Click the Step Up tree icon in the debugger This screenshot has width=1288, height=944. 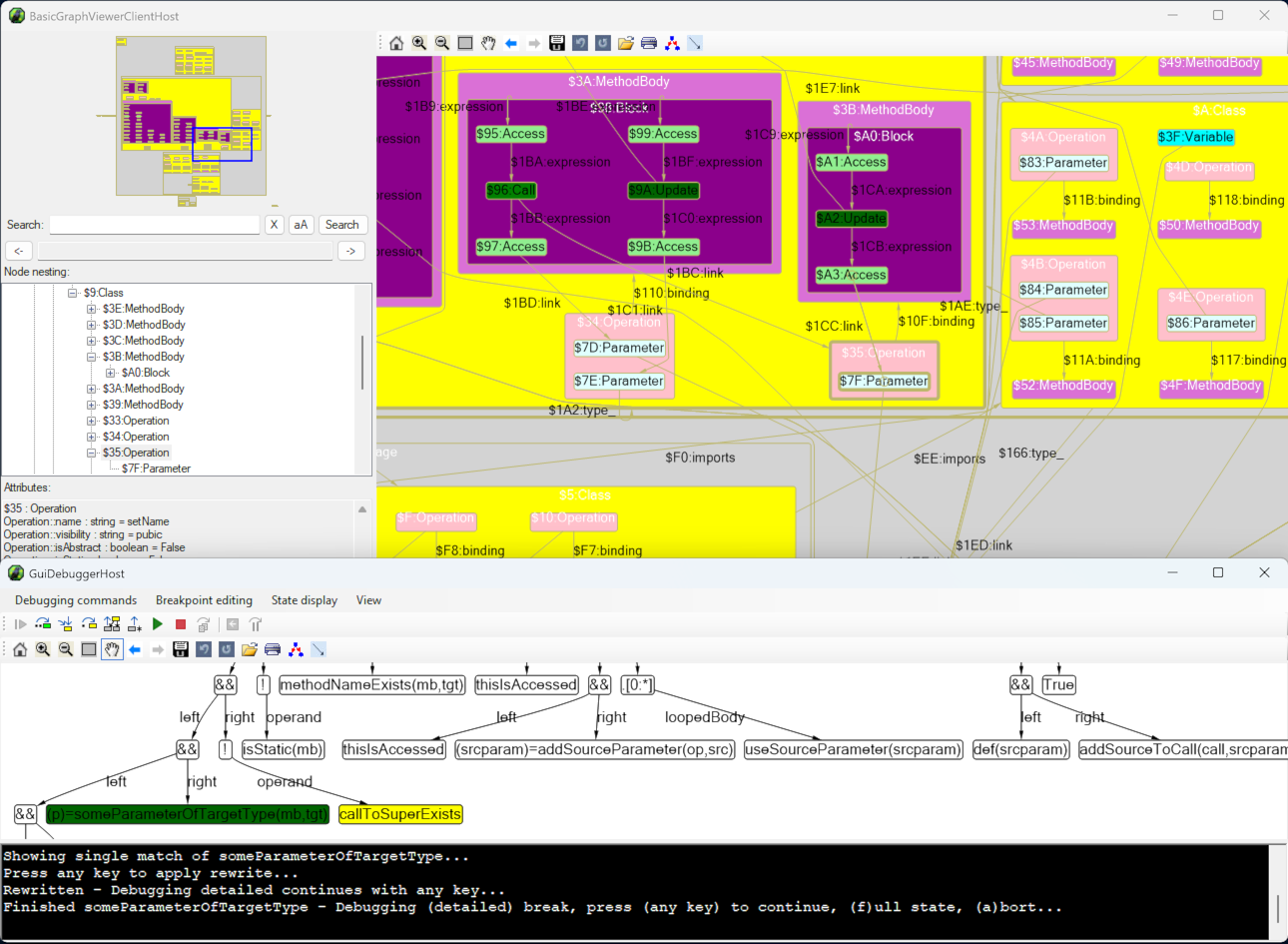(112, 624)
